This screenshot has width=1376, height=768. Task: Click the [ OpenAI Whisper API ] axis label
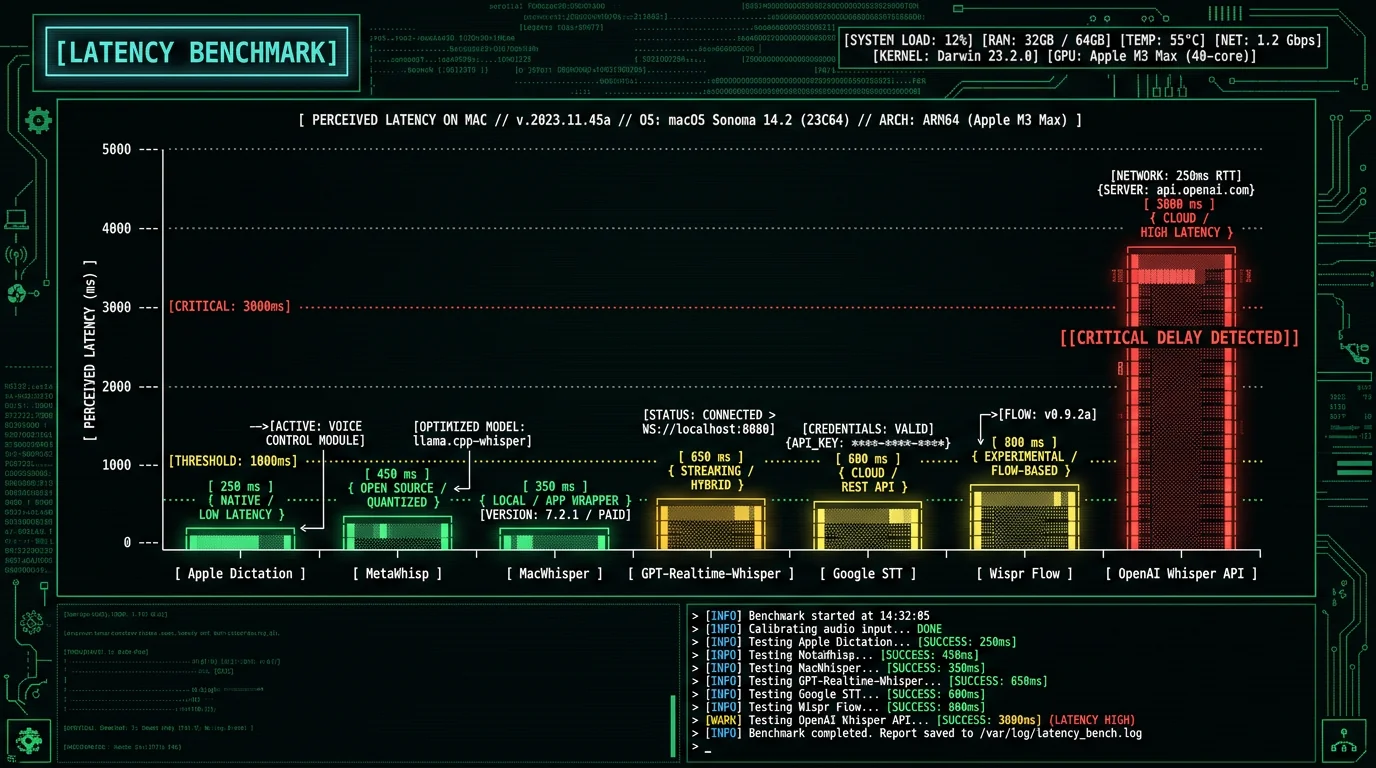pos(1181,573)
